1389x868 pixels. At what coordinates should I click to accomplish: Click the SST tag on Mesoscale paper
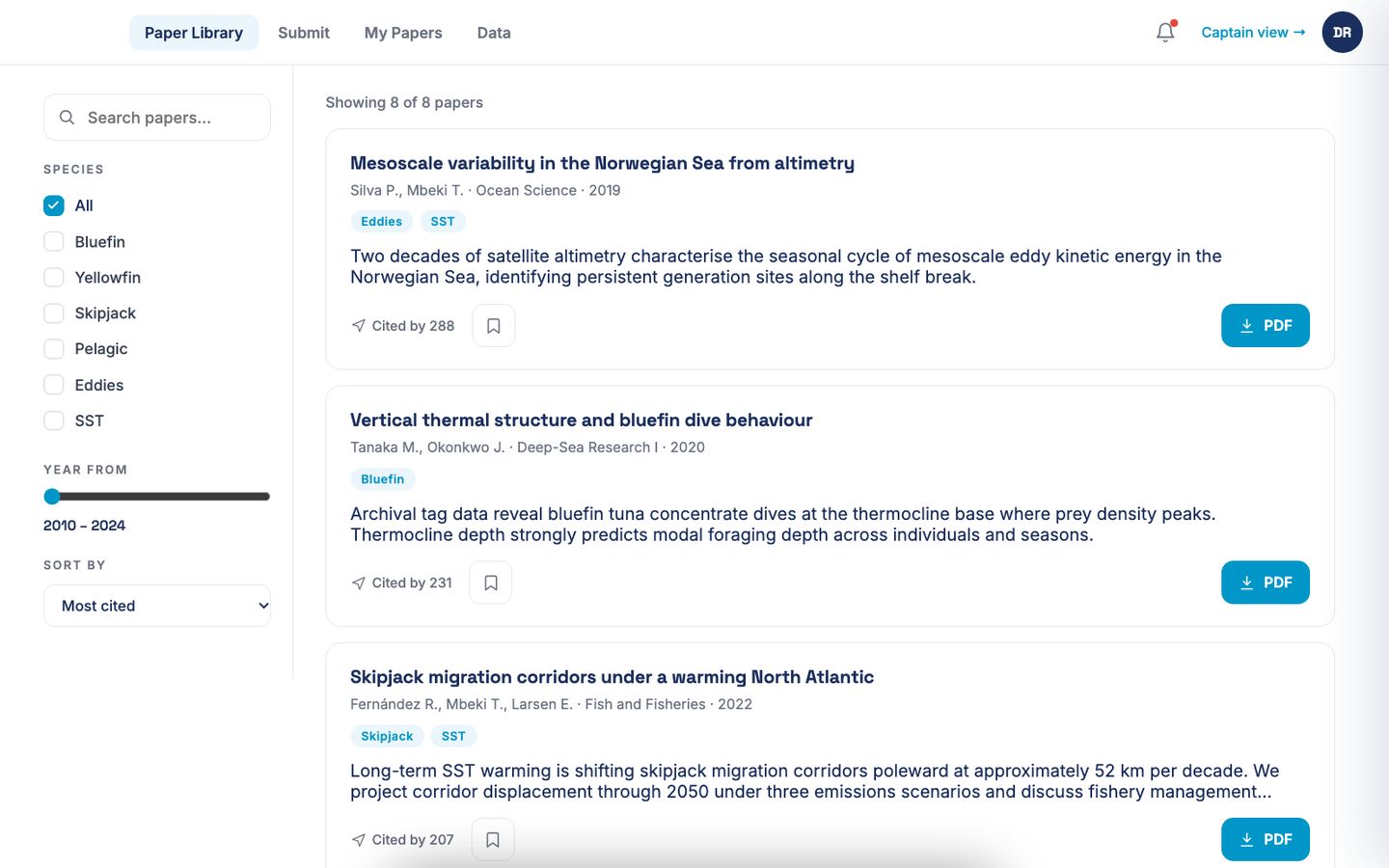point(443,222)
